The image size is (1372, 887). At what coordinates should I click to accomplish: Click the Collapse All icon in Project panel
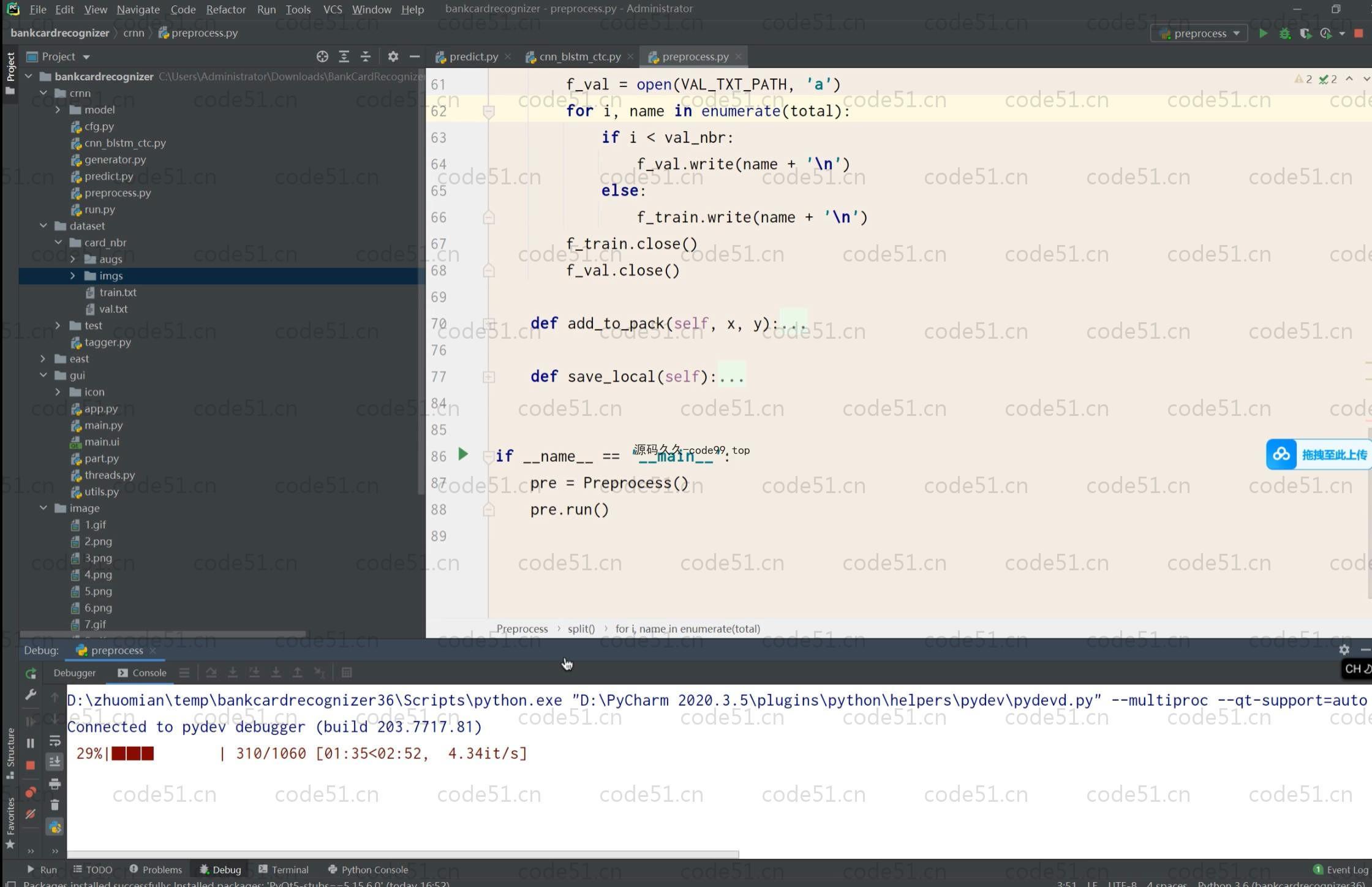coord(366,56)
